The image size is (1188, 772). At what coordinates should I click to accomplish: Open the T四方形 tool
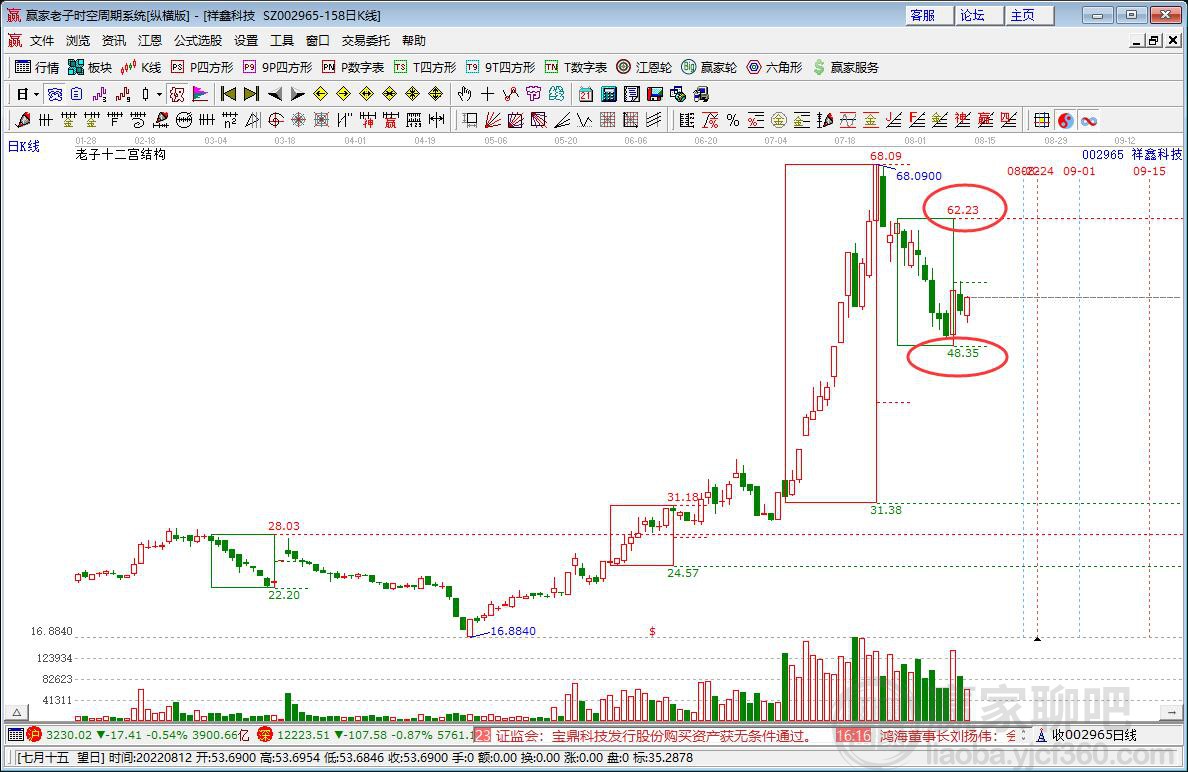pyautogui.click(x=425, y=67)
